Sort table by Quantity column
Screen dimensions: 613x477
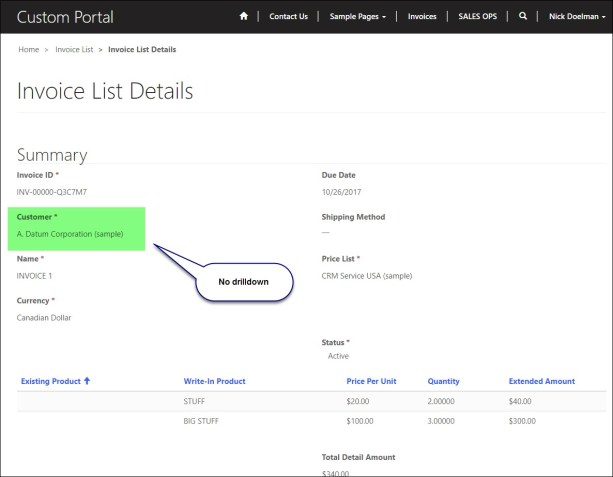(x=443, y=381)
